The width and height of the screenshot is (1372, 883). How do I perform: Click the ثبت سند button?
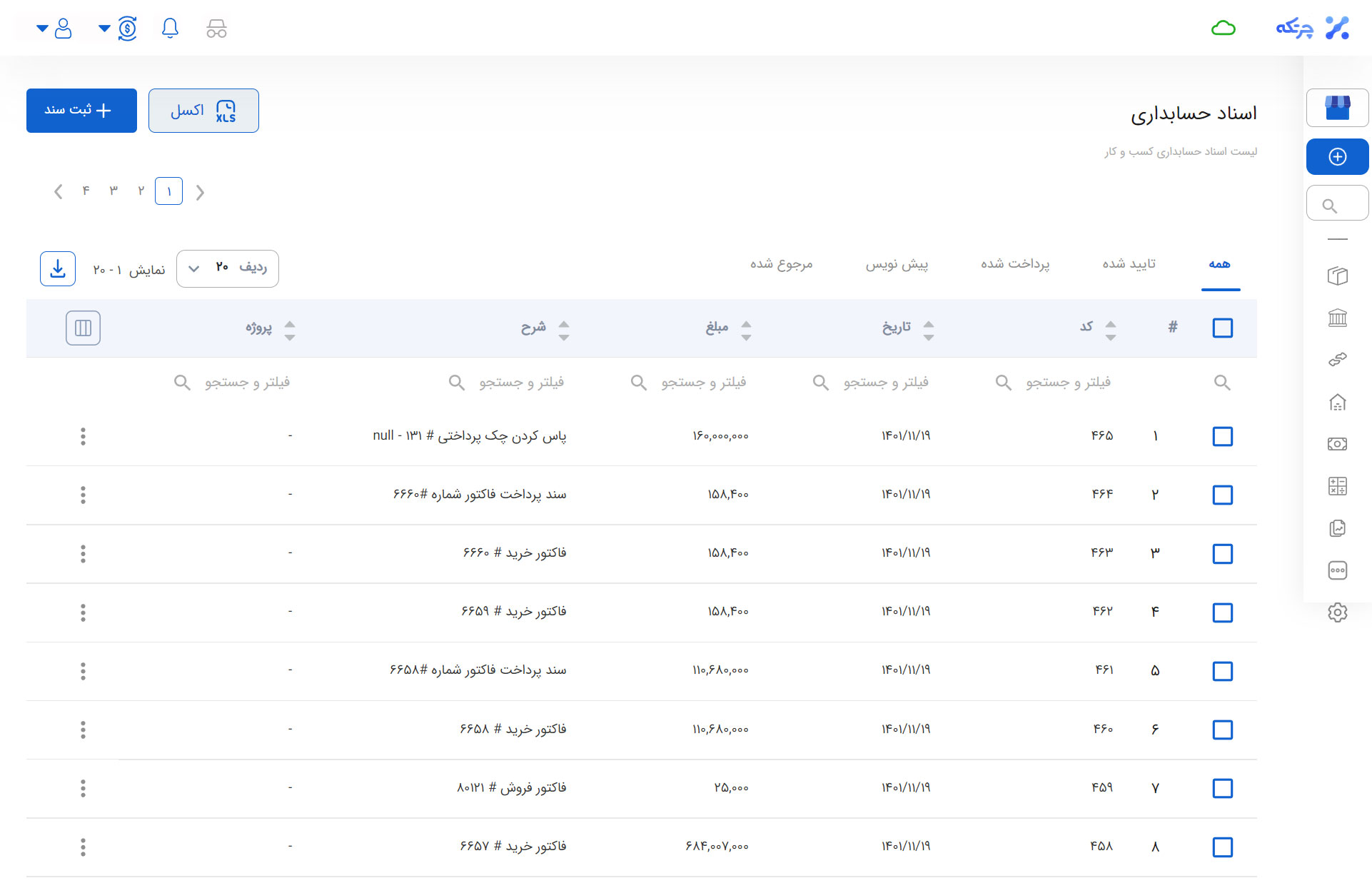tap(81, 110)
